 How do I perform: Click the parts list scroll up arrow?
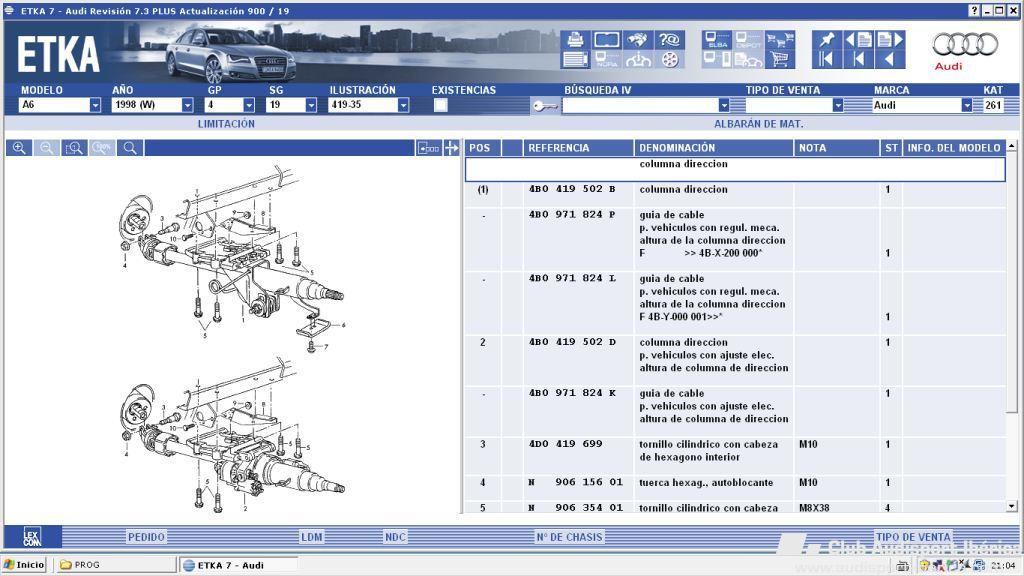click(x=1012, y=146)
